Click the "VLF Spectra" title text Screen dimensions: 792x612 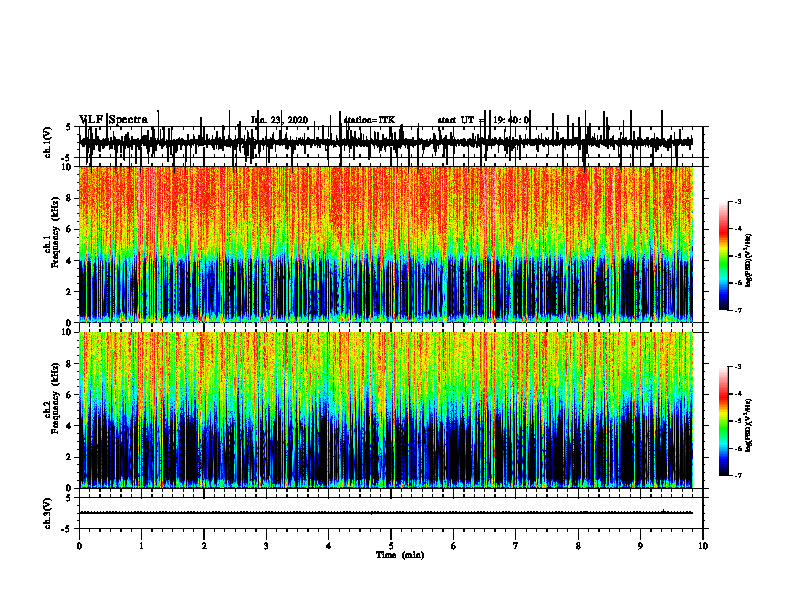pyautogui.click(x=114, y=120)
